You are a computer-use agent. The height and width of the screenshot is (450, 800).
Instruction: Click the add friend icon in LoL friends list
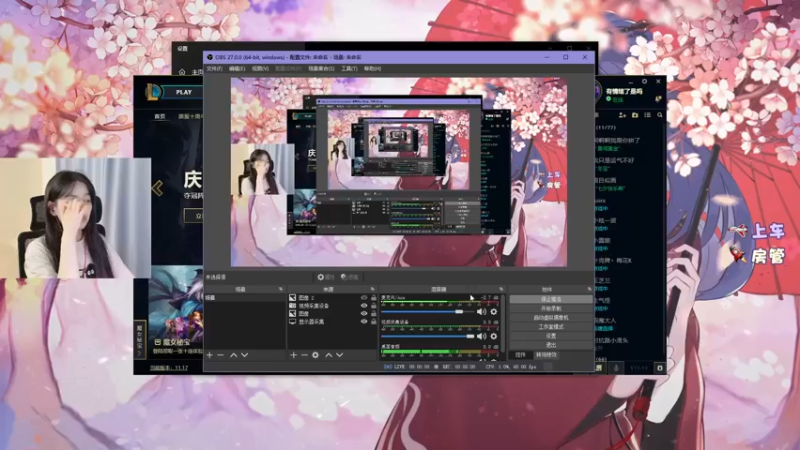pos(622,116)
